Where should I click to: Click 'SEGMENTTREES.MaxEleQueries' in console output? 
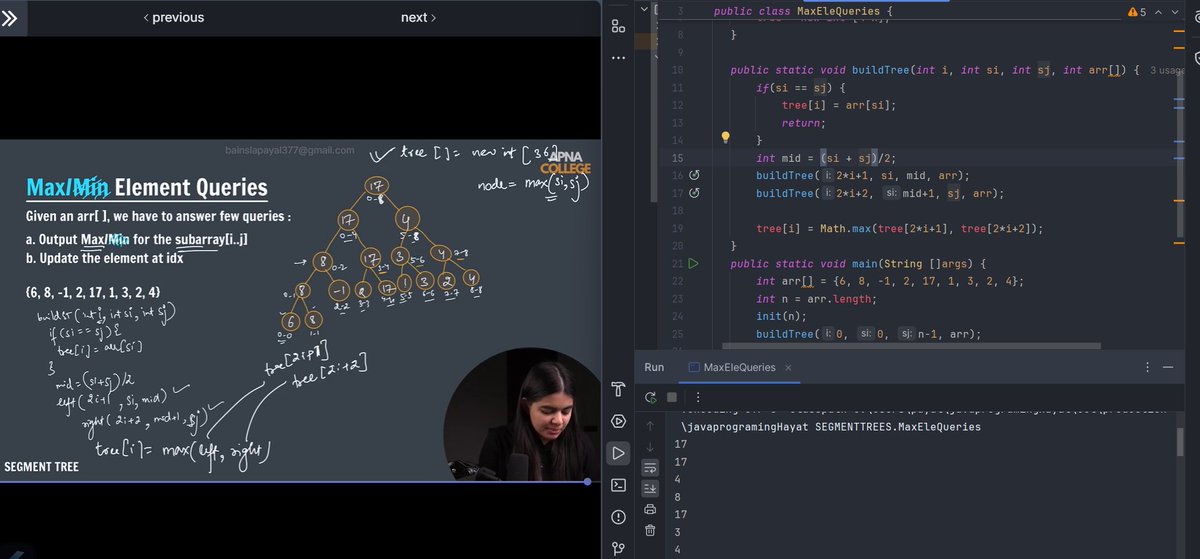click(x=896, y=426)
